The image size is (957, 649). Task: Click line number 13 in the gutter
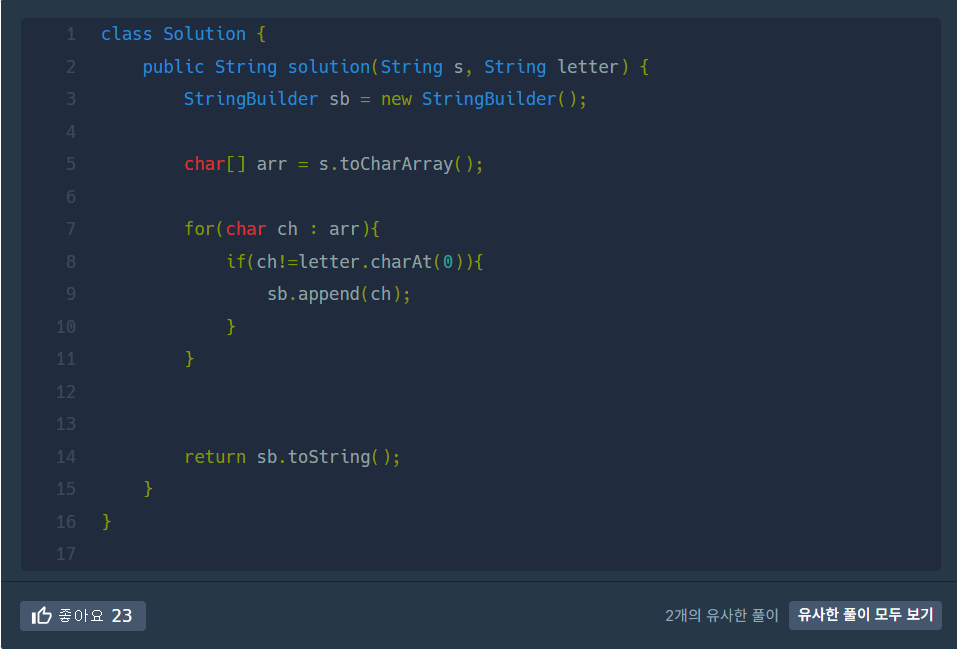click(66, 424)
